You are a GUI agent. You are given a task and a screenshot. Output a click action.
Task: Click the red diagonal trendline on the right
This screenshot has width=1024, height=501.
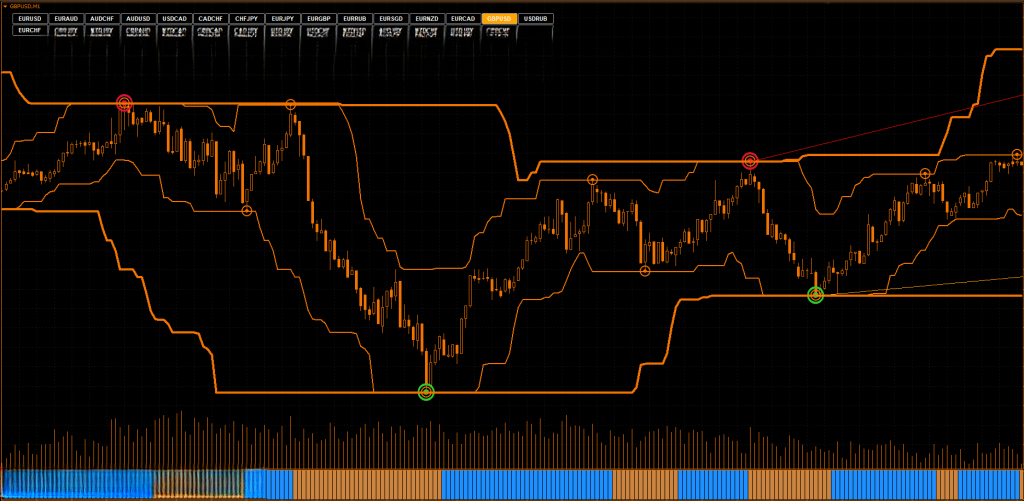(x=900, y=127)
